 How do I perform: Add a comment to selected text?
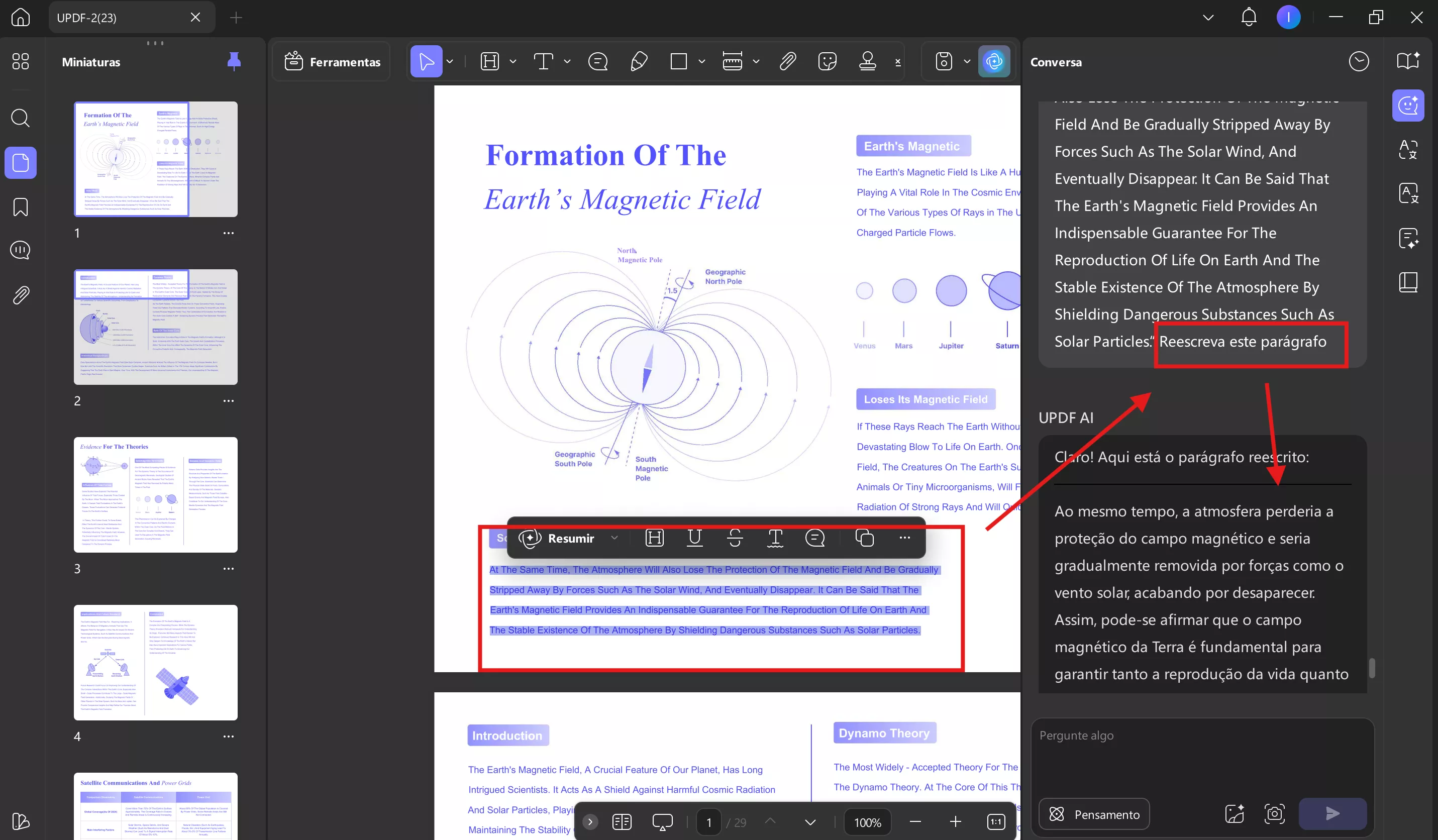[x=815, y=538]
